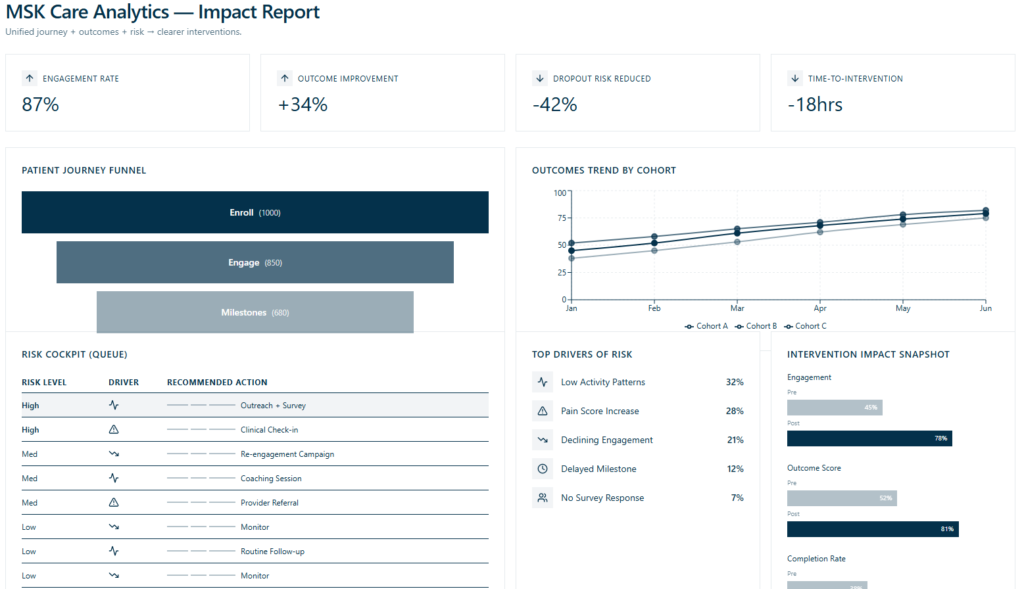Select the Enroll (1000) funnel stage
Image resolution: width=1024 pixels, height=589 pixels.
tap(255, 213)
